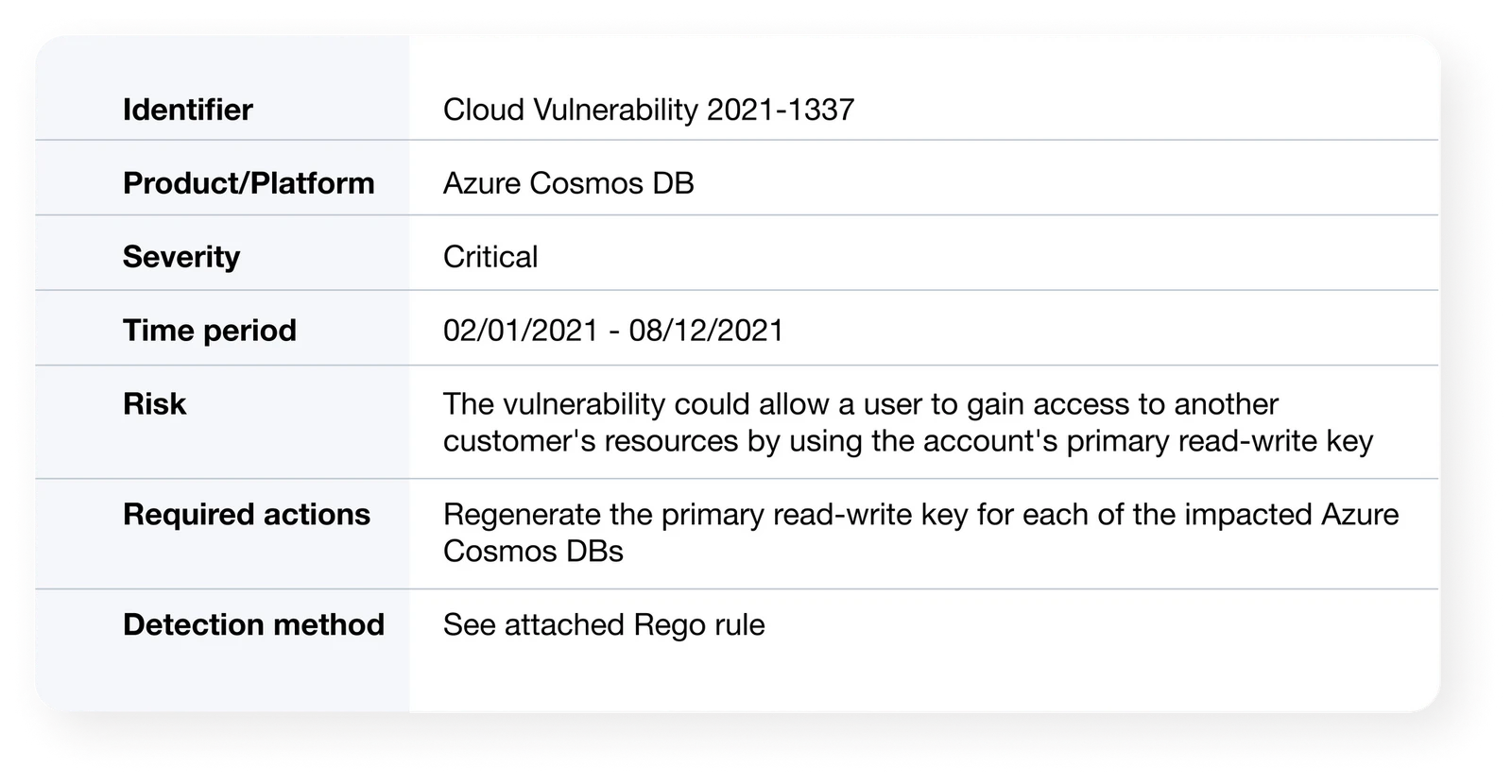Click the number 2021-1337 in the identifier
This screenshot has height=784, width=1512.
(x=781, y=110)
